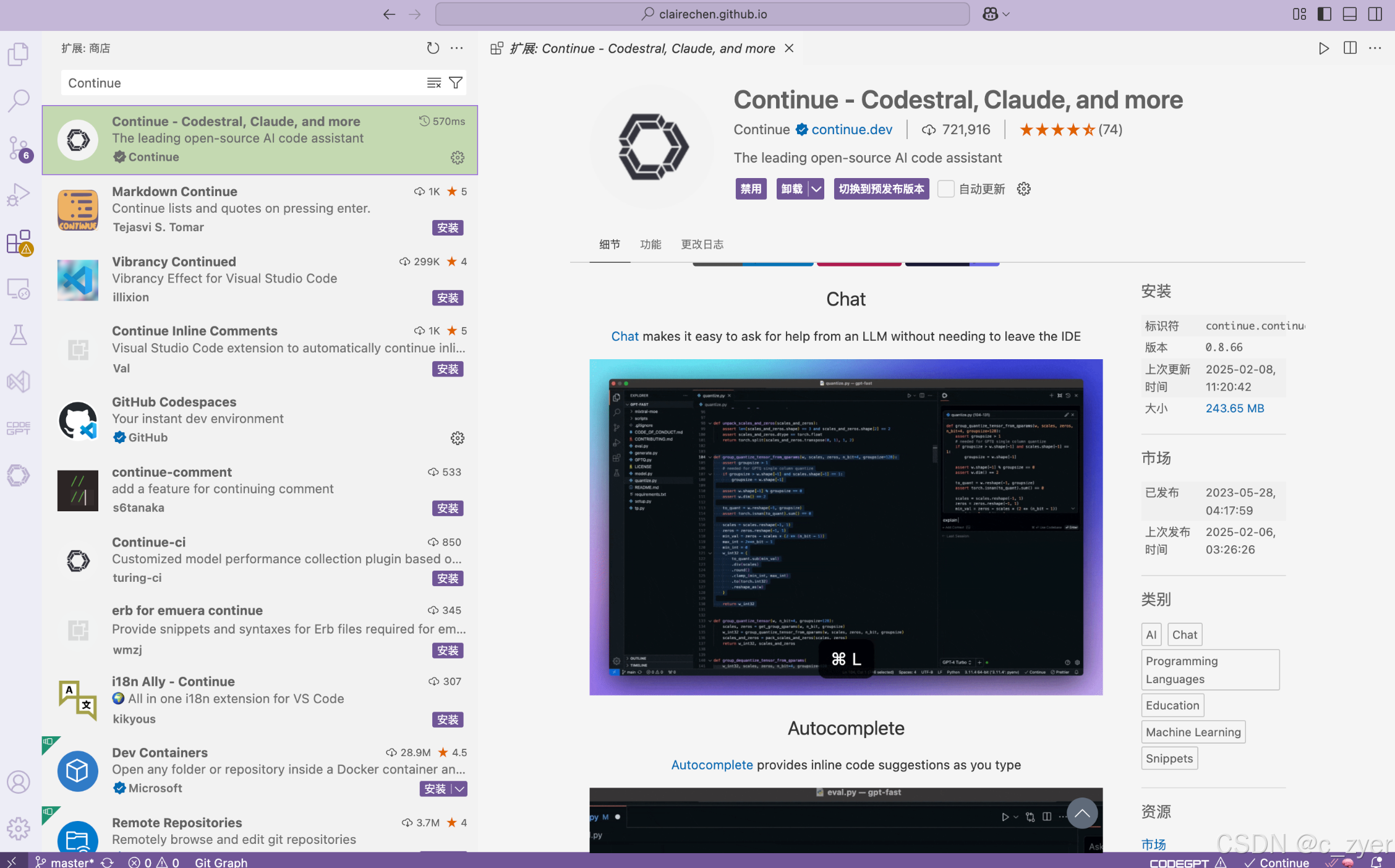The image size is (1395, 868).
Task: Expand the uninstall dropdown arrow
Action: (817, 189)
